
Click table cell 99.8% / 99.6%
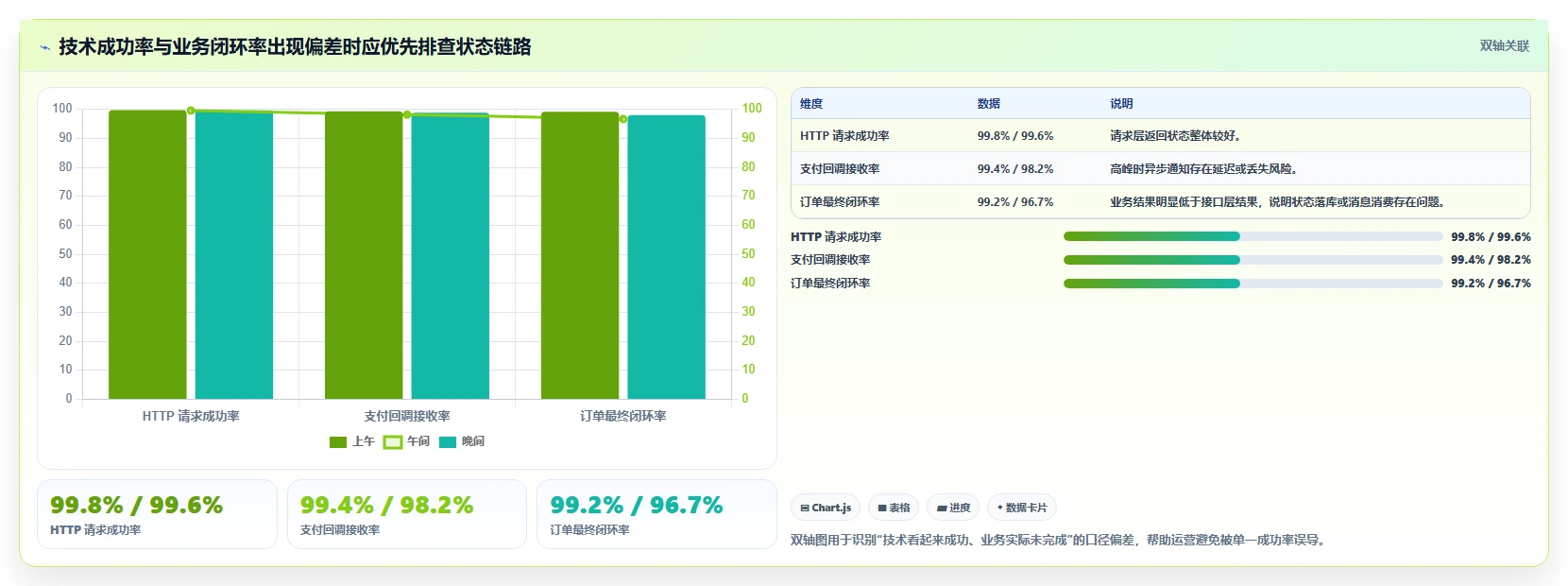1015,136
